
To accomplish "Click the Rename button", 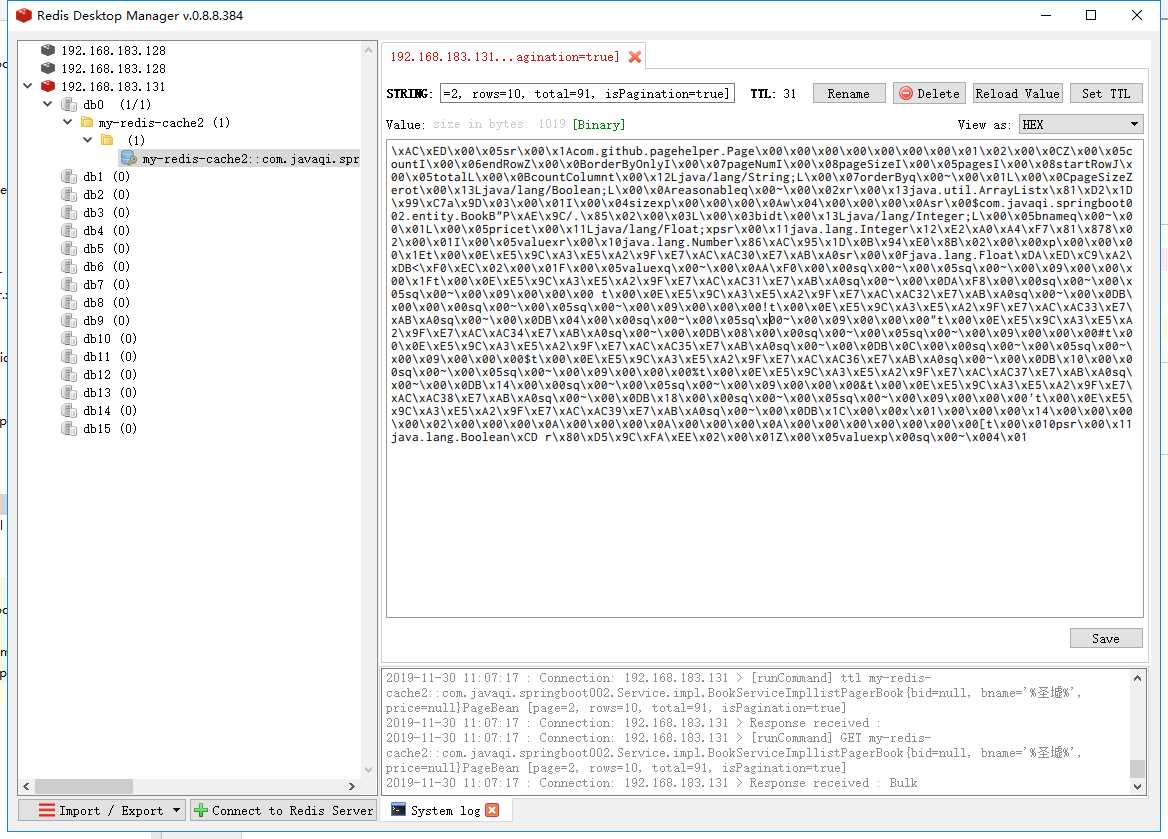I will click(848, 93).
